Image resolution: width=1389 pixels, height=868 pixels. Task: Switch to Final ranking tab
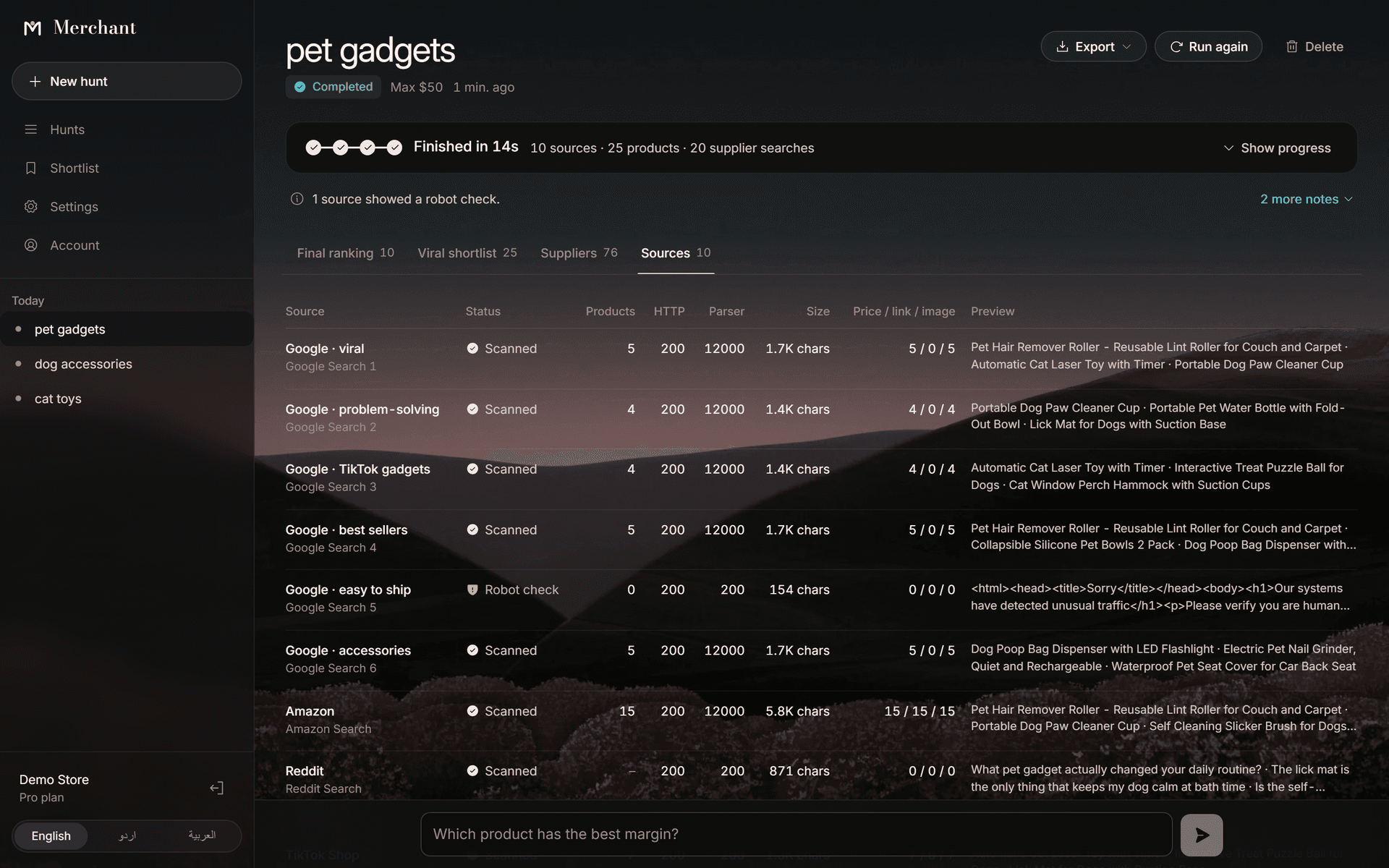coord(345,253)
